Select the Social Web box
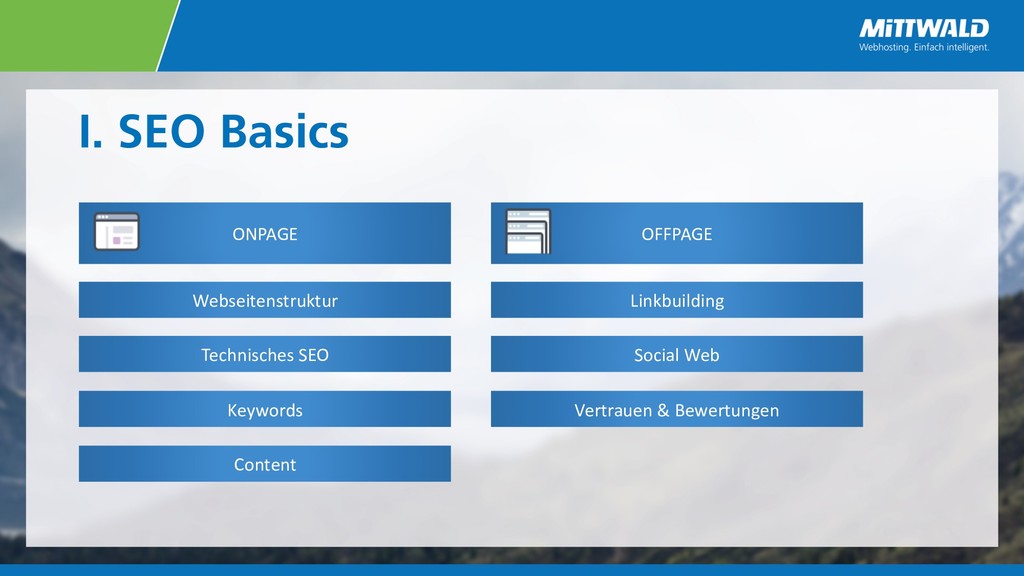This screenshot has height=576, width=1024. (x=677, y=354)
